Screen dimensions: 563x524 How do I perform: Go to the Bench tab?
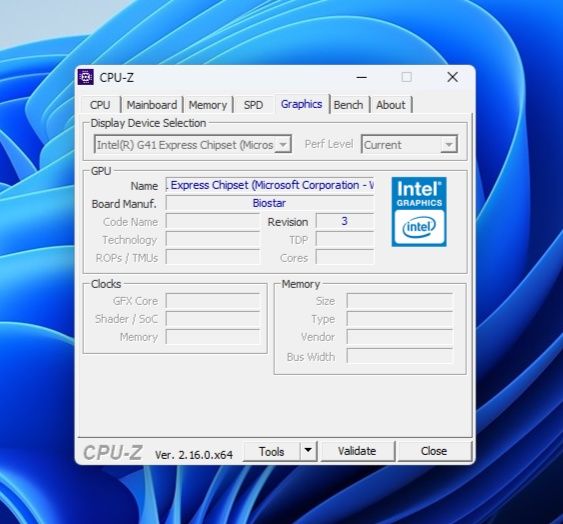[348, 105]
